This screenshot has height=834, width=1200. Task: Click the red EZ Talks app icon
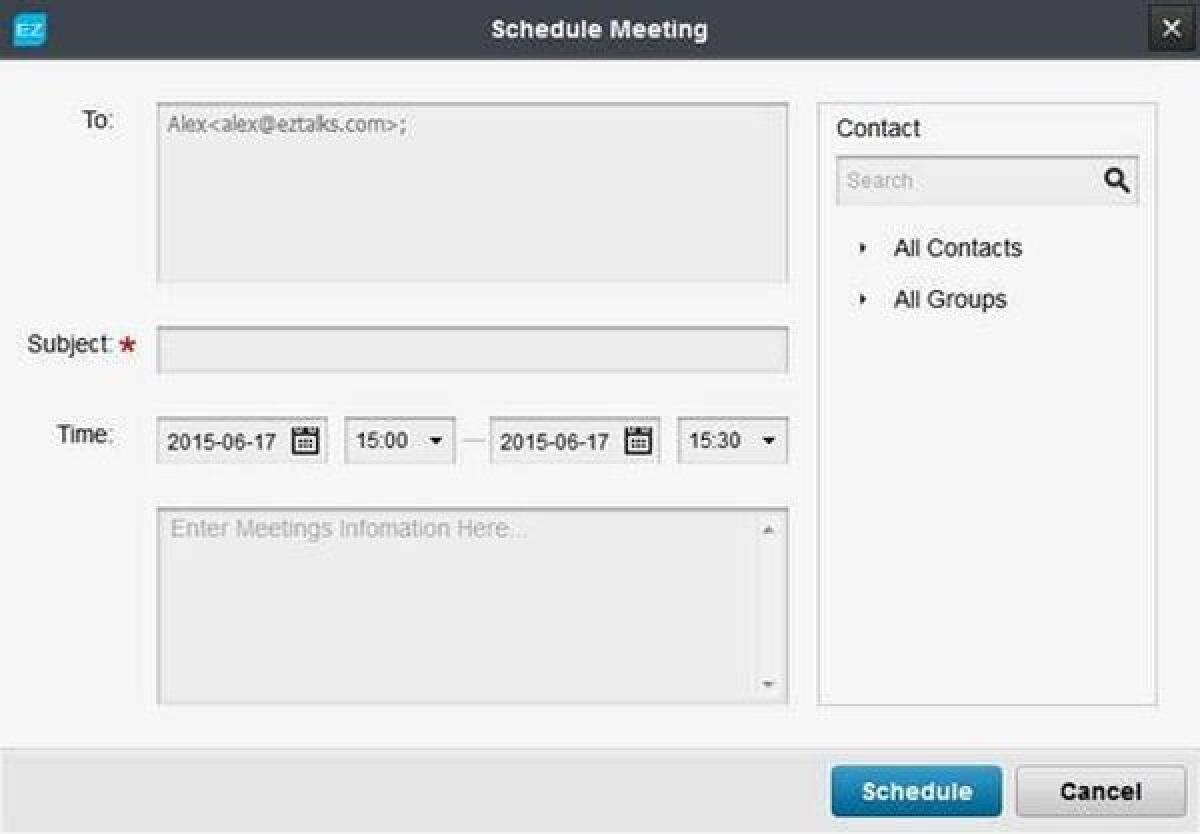[32, 28]
